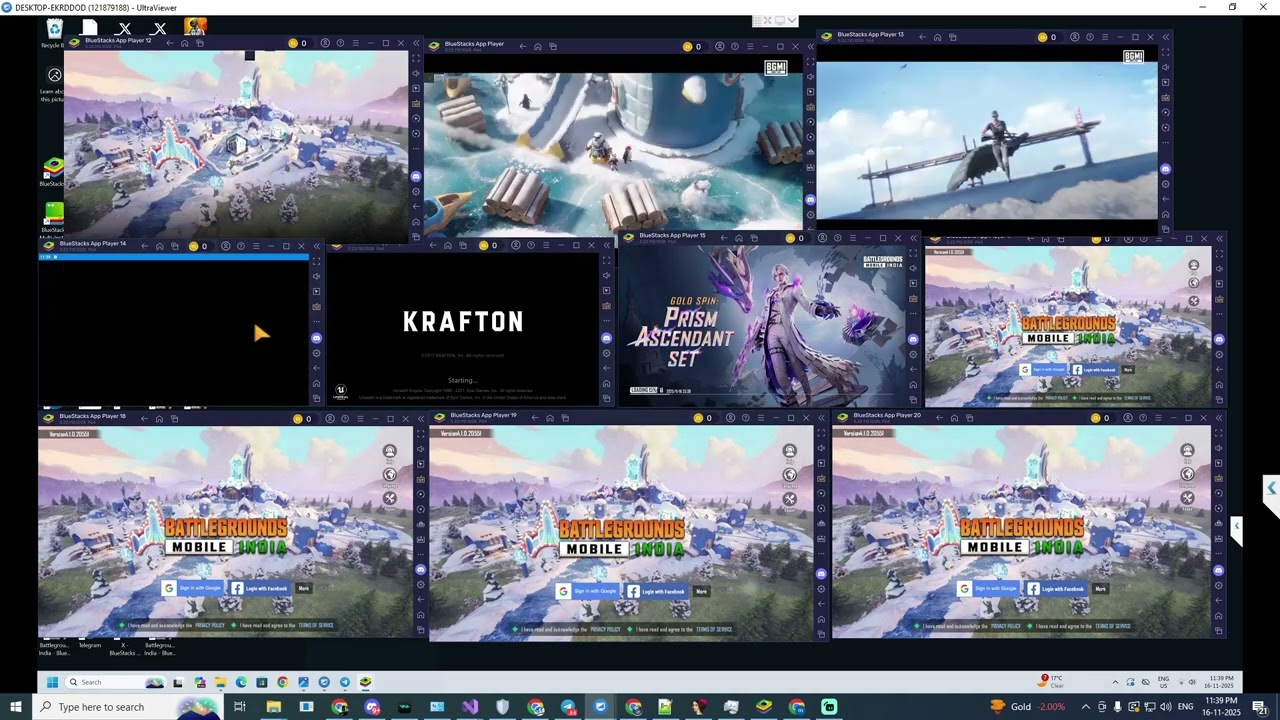Open the repair tools icon in App Player 18
The image size is (1280, 720).
tap(390, 498)
